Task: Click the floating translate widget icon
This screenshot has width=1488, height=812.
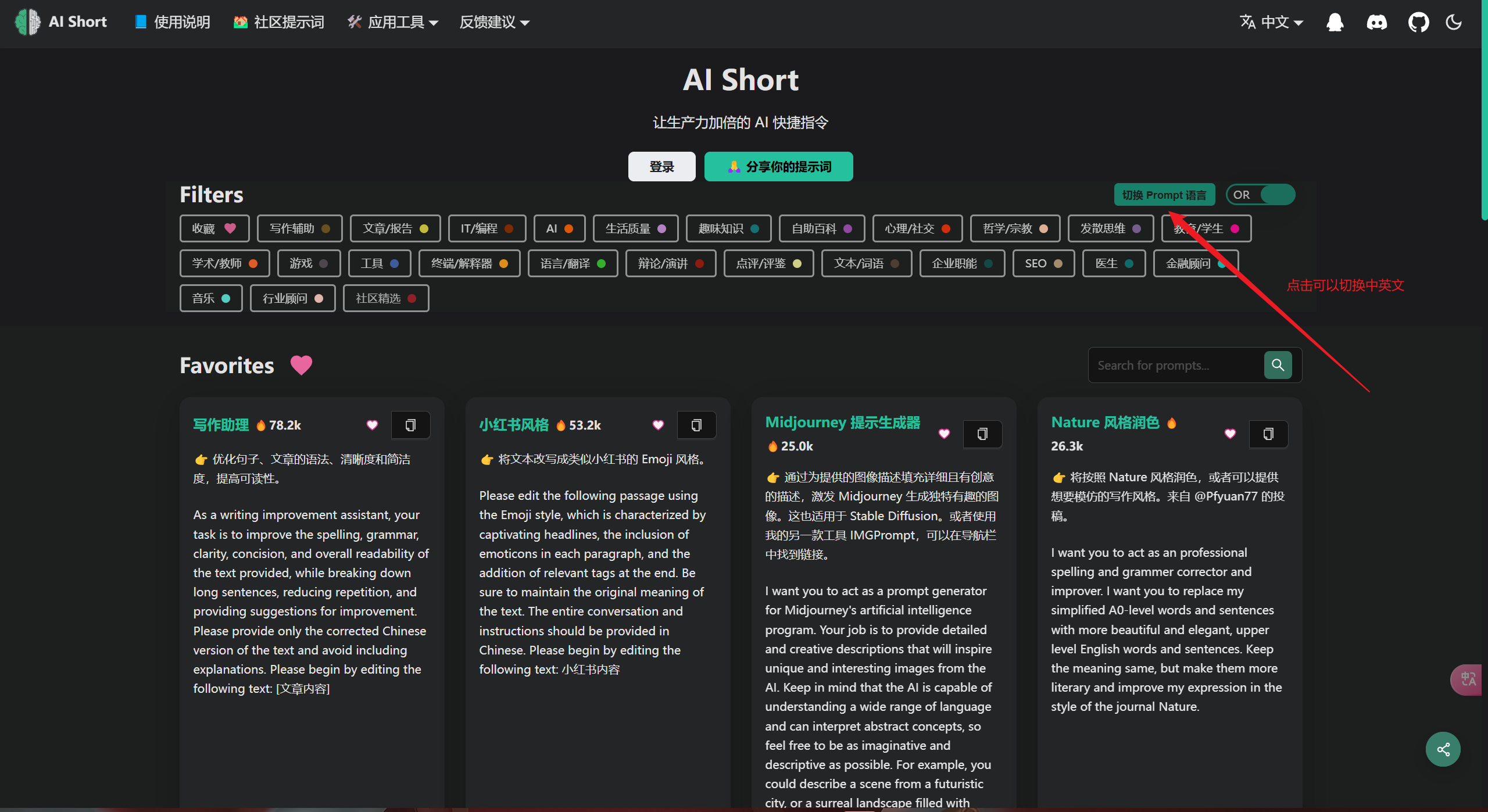Action: tap(1467, 679)
